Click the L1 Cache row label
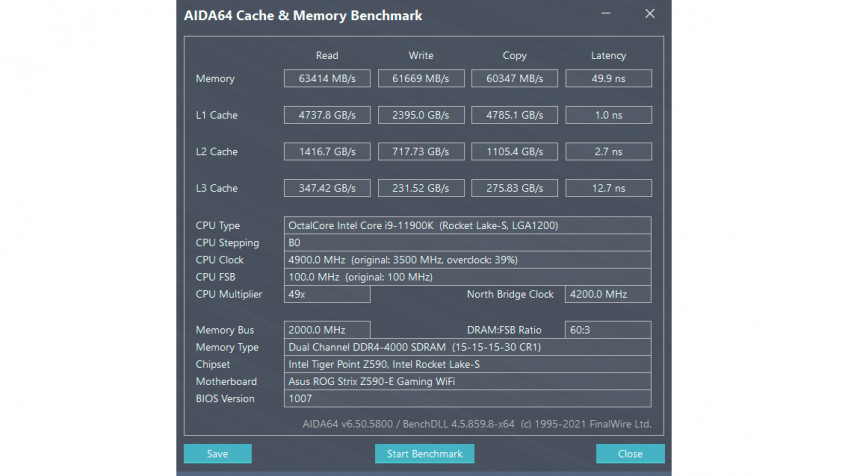Image resolution: width=848 pixels, height=476 pixels. point(216,115)
